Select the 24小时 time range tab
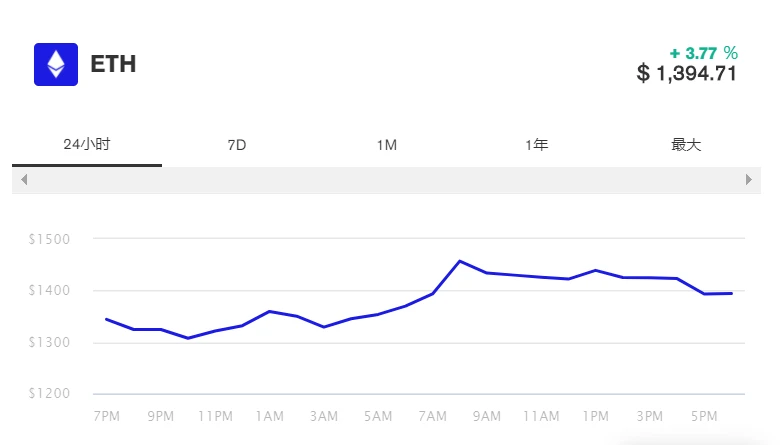Image resolution: width=780 pixels, height=445 pixels. pyautogui.click(x=86, y=144)
